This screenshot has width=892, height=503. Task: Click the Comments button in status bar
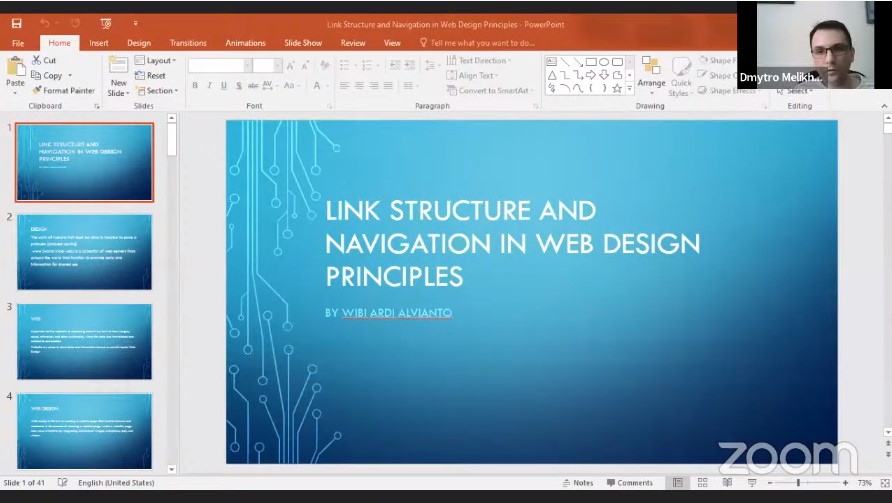(x=630, y=483)
